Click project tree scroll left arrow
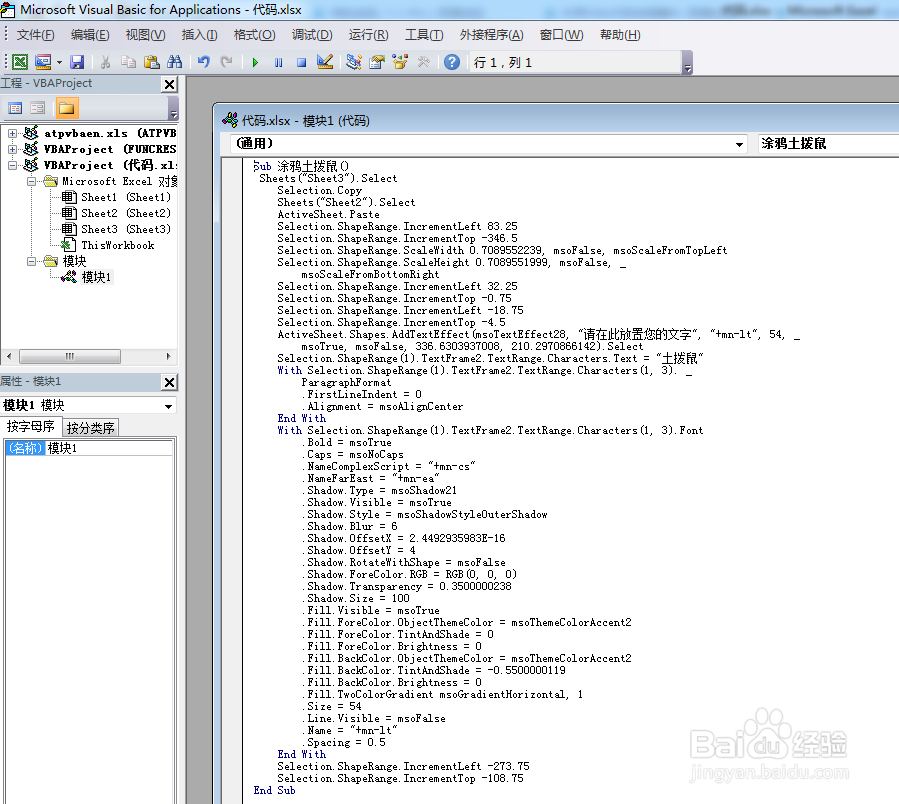The width and height of the screenshot is (899, 804). (9, 356)
